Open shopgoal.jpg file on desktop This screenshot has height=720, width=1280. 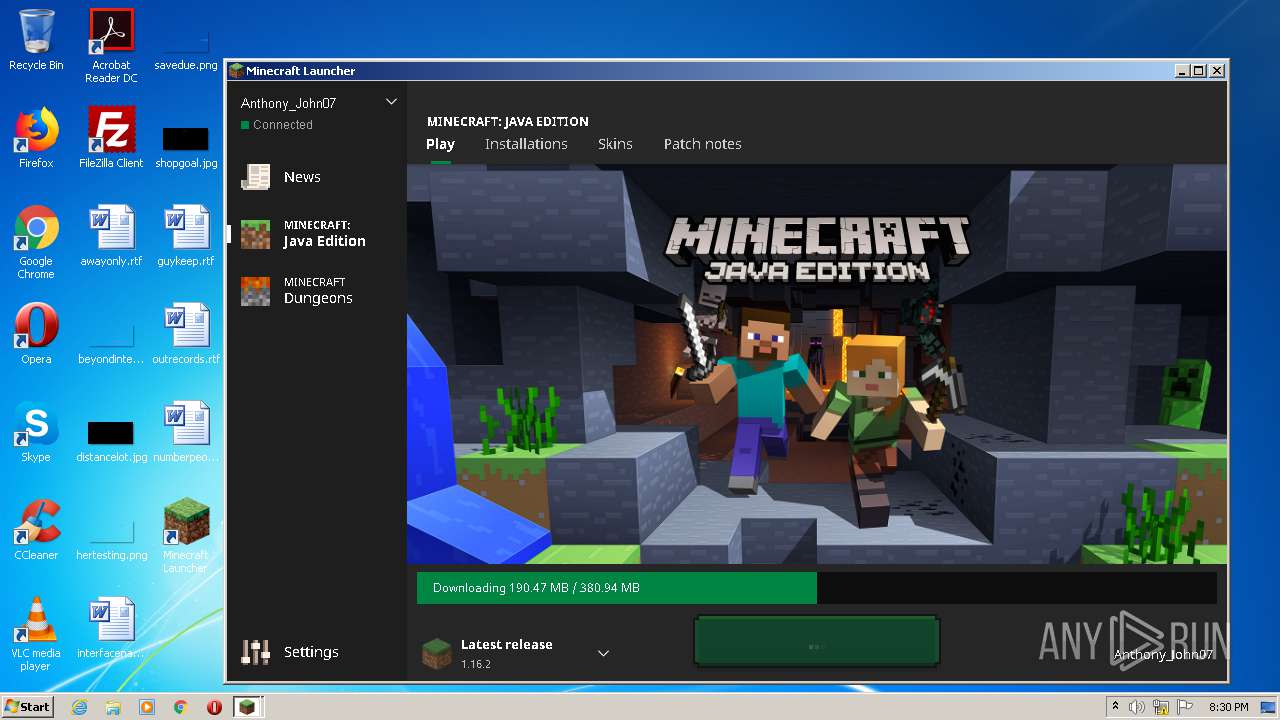pos(186,146)
